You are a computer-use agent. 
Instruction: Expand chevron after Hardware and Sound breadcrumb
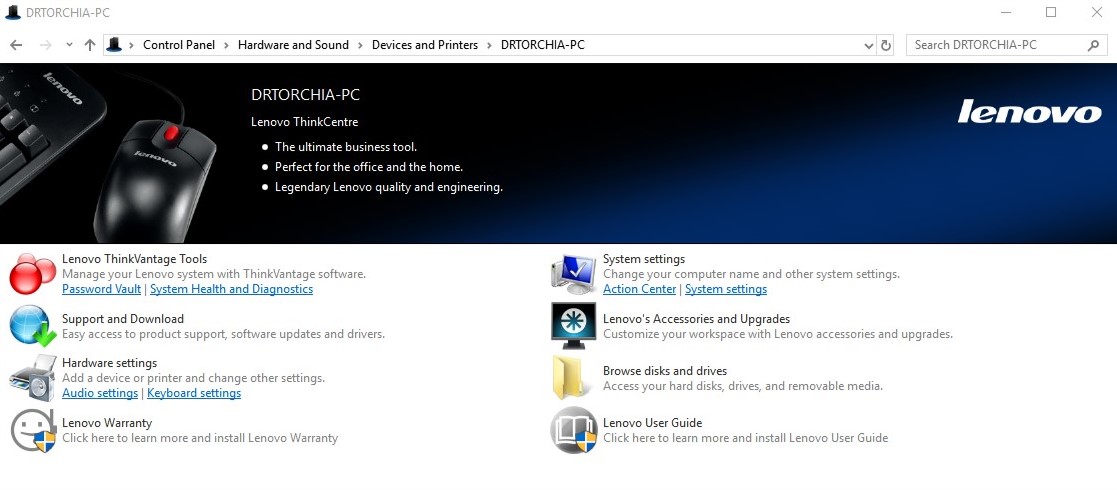coord(360,45)
